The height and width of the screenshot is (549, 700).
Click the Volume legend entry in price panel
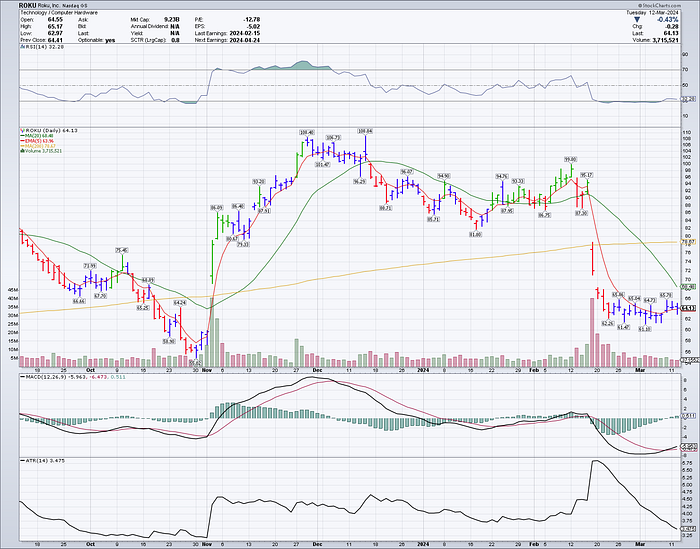tap(42, 151)
